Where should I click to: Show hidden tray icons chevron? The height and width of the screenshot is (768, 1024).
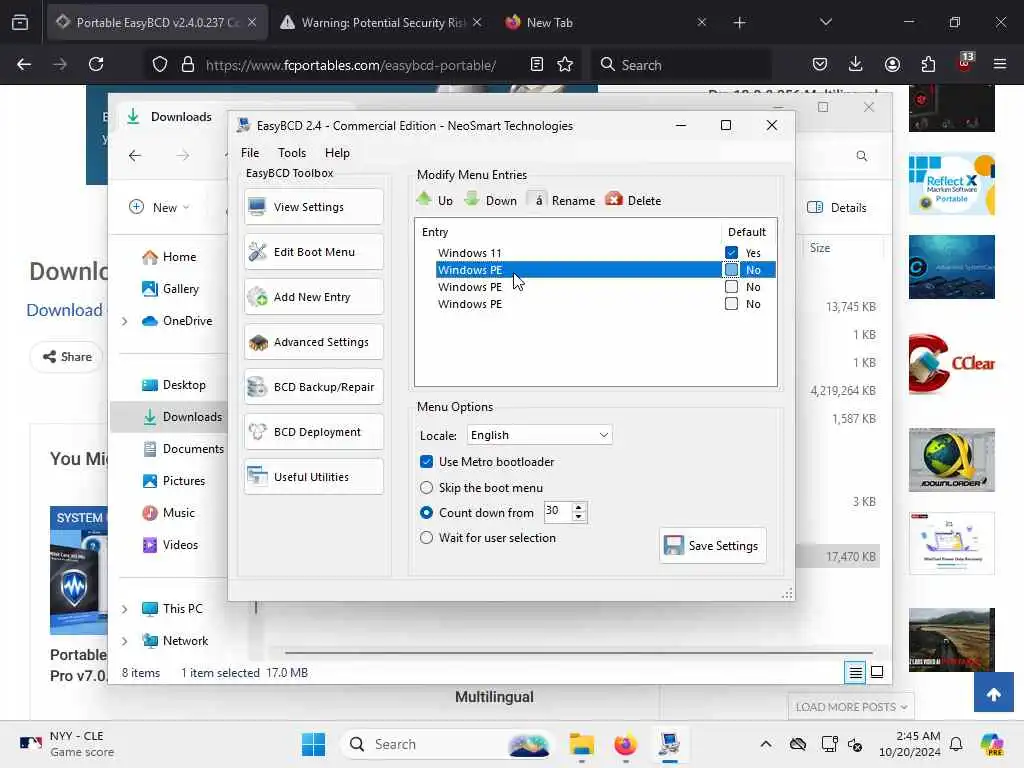pos(766,744)
